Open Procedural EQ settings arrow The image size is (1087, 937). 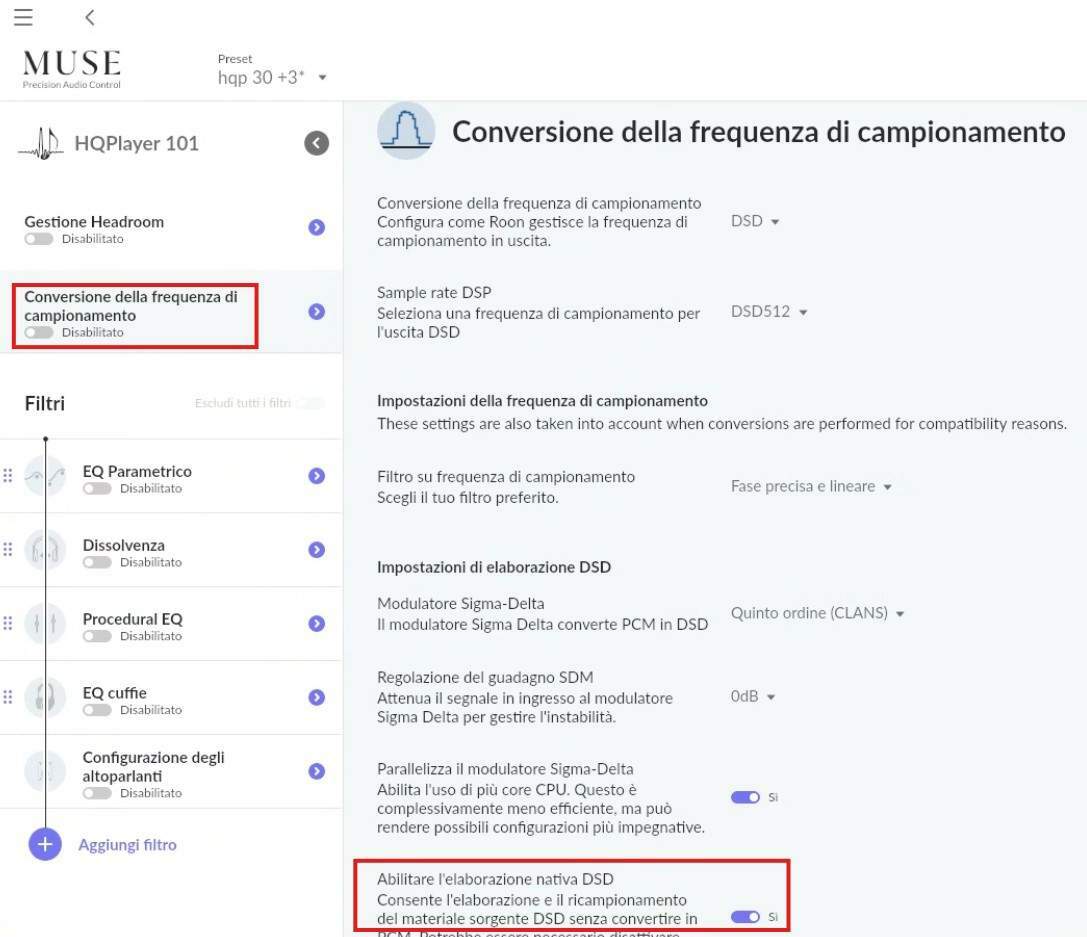click(x=317, y=624)
